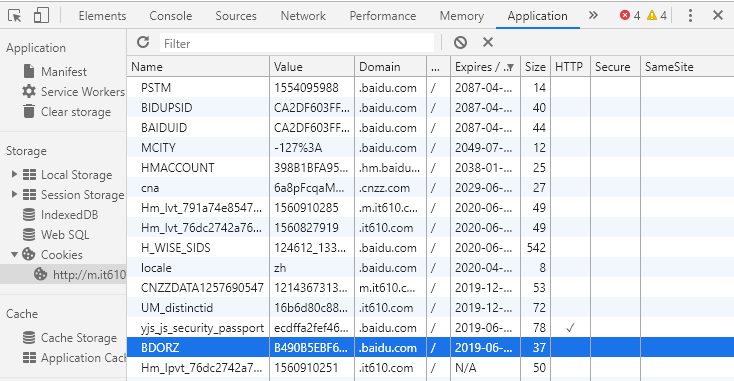Expand the Local Storage tree node
The height and width of the screenshot is (381, 734).
click(14, 175)
